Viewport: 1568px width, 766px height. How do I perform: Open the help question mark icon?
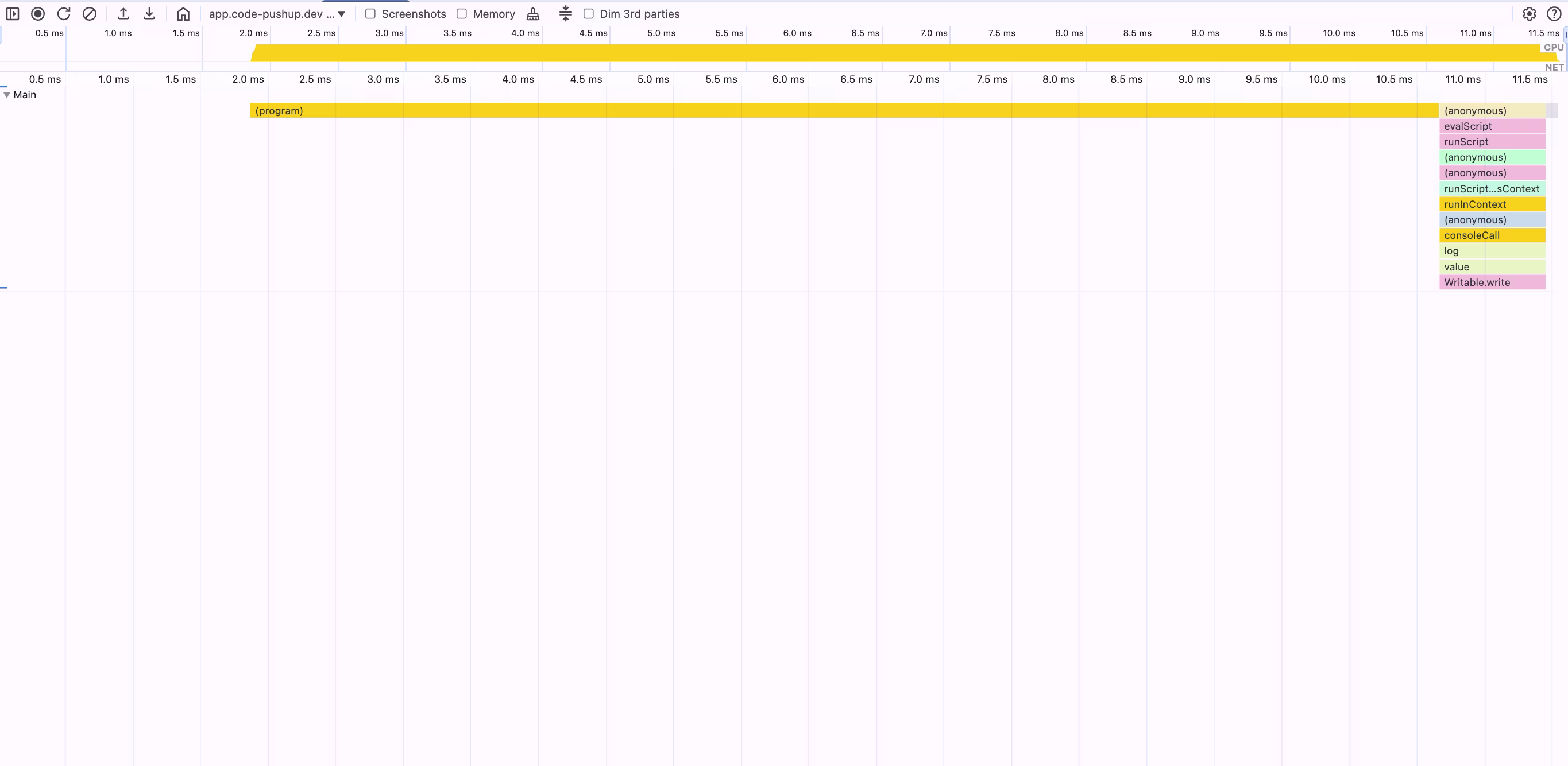click(x=1554, y=13)
